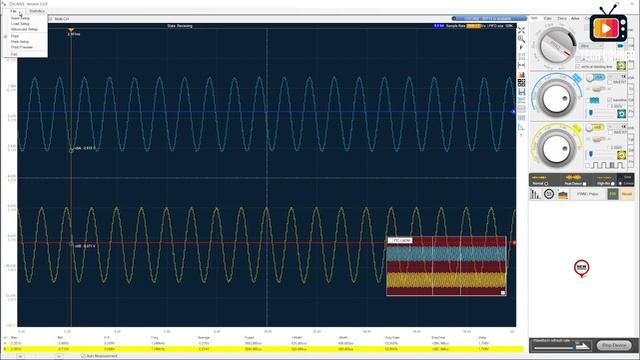Click the orange Reset button

click(627, 194)
